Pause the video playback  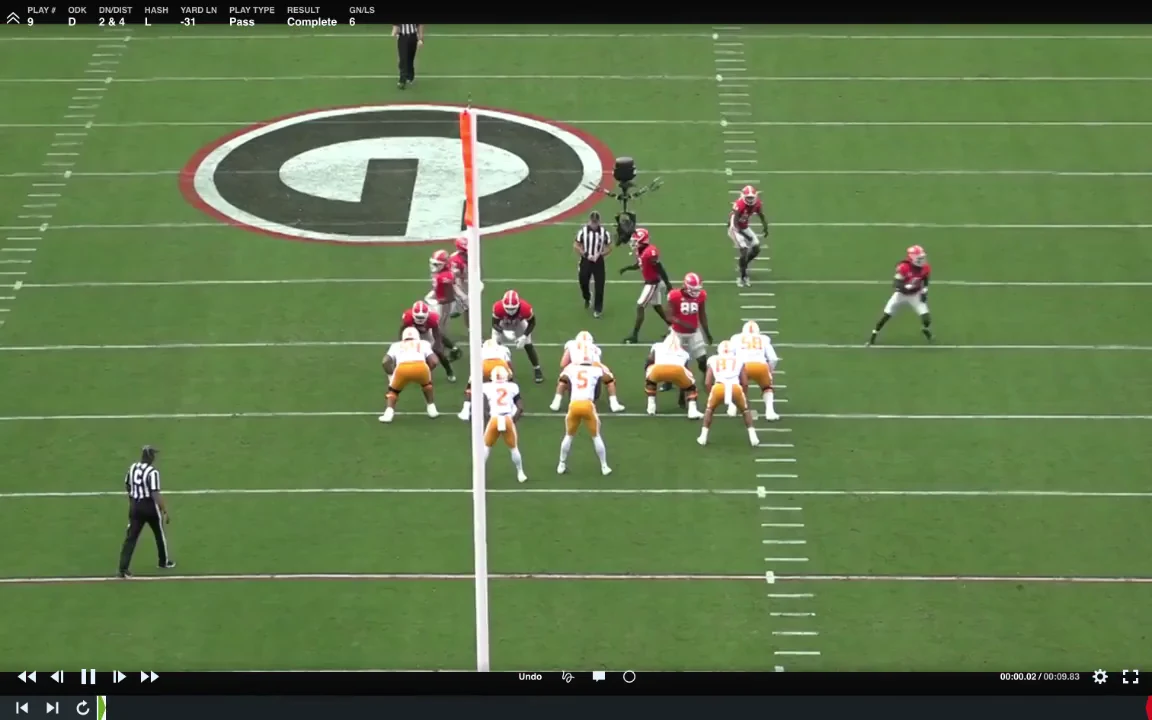88,677
